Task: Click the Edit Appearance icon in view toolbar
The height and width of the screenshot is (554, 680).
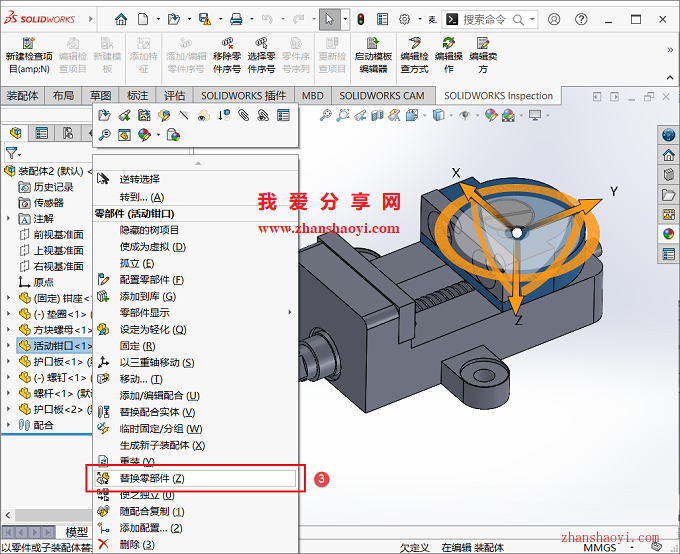Action: click(x=491, y=115)
